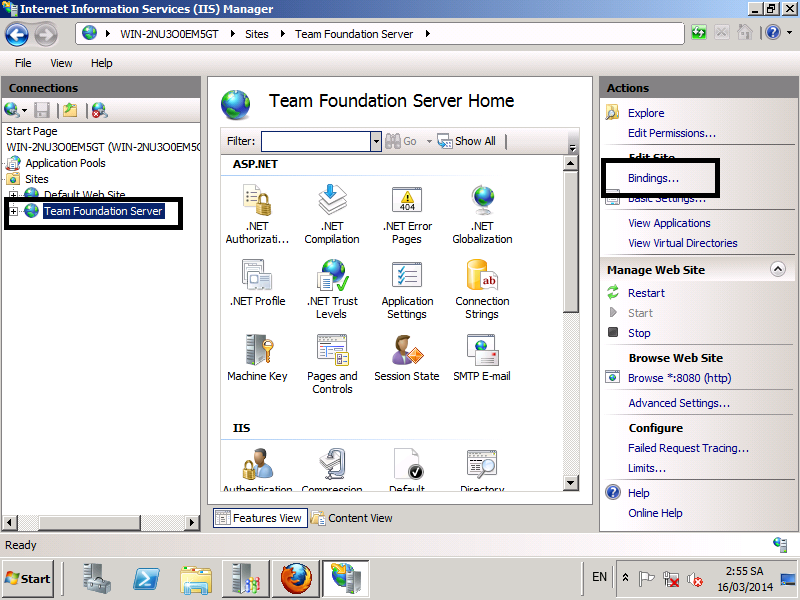Click View Virtual Directories link
Screen dimensions: 800x600
(683, 243)
